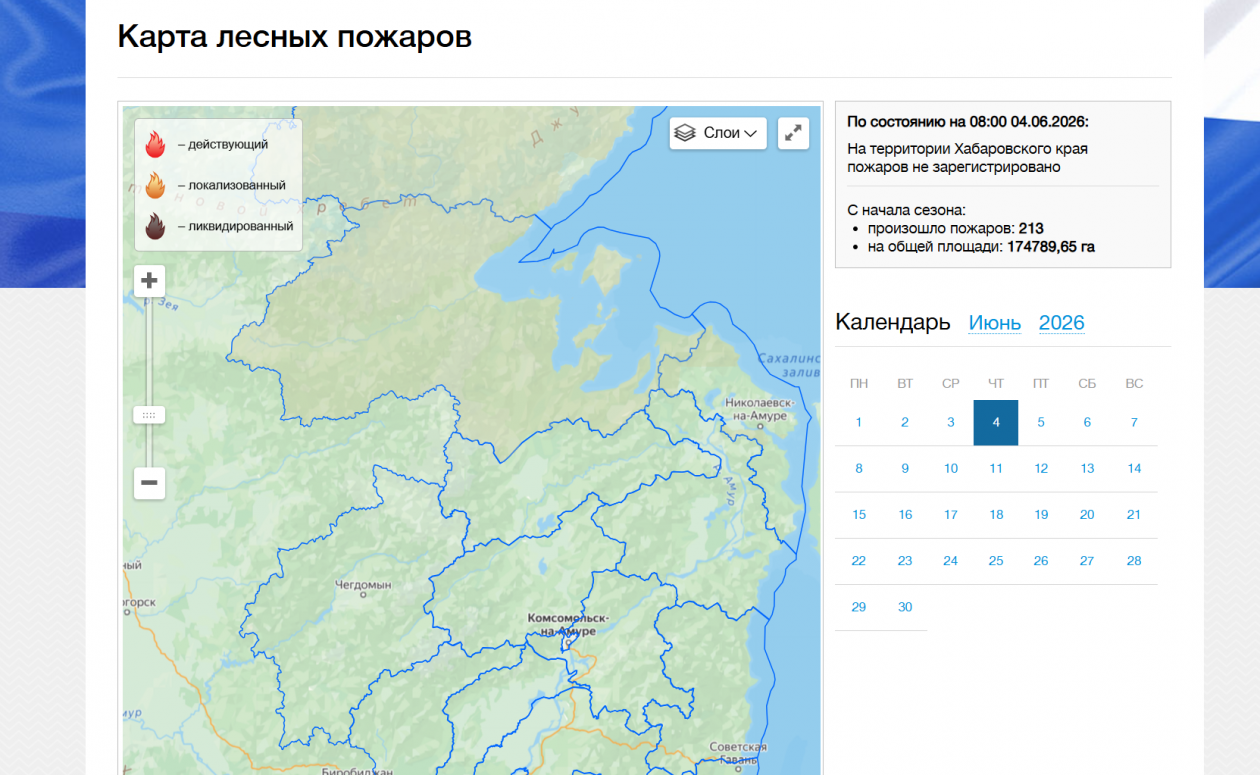Select June 13 in the calendar

(1087, 468)
